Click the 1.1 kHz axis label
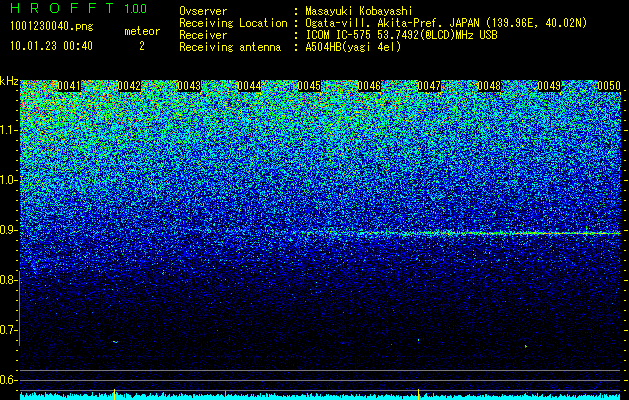 click(x=9, y=130)
